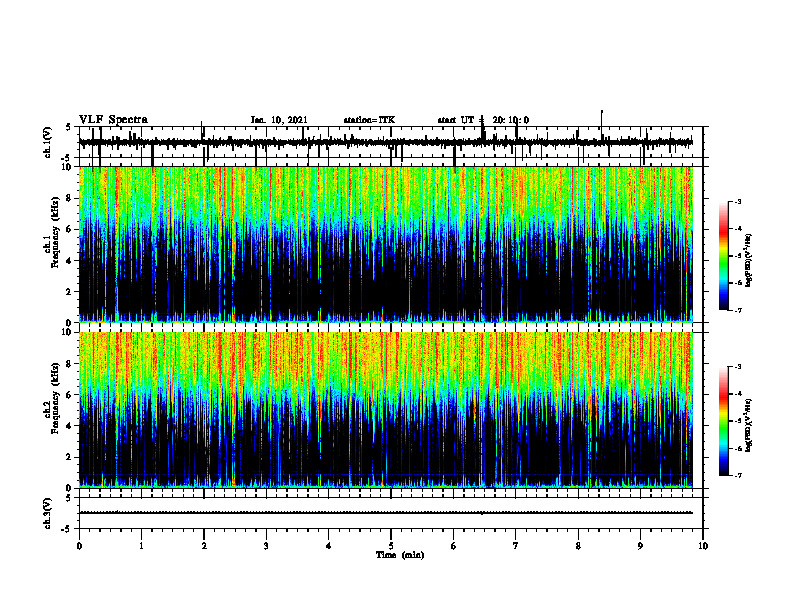The height and width of the screenshot is (612, 792).
Task: Click the "8" tick on the Time axis
Action: click(x=578, y=546)
